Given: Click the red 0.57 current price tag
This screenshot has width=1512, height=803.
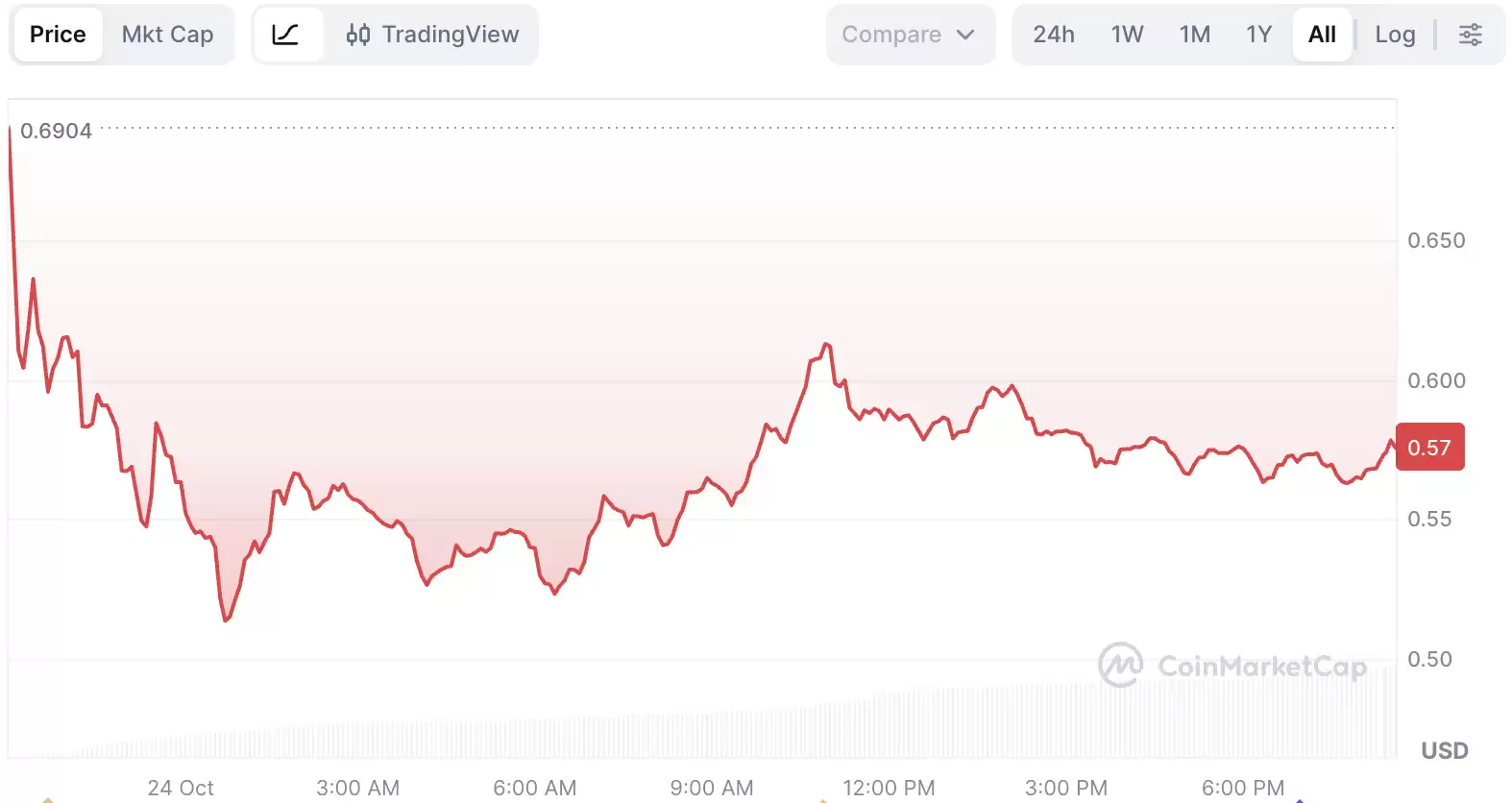Looking at the screenshot, I should point(1429,447).
